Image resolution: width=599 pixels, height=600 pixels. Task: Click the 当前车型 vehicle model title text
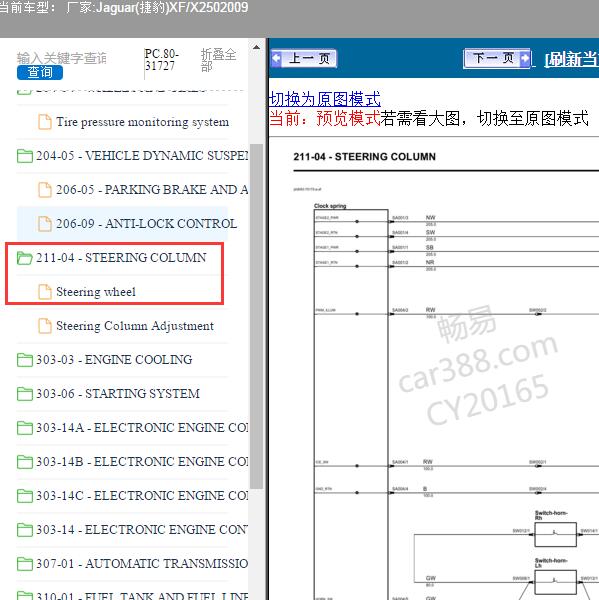124,7
